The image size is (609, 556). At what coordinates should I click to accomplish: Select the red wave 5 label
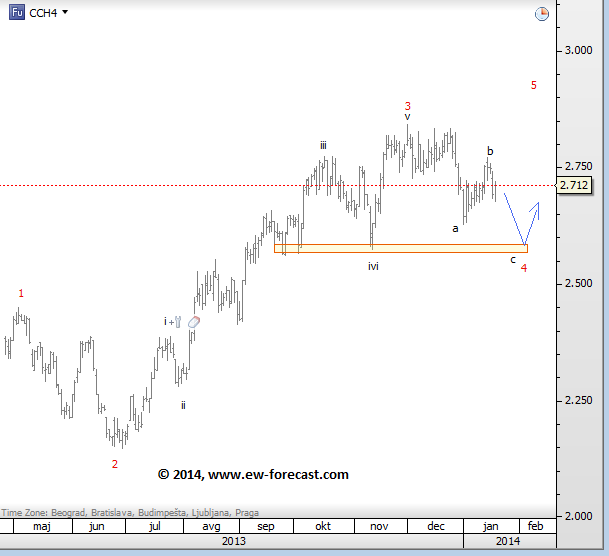click(x=534, y=85)
